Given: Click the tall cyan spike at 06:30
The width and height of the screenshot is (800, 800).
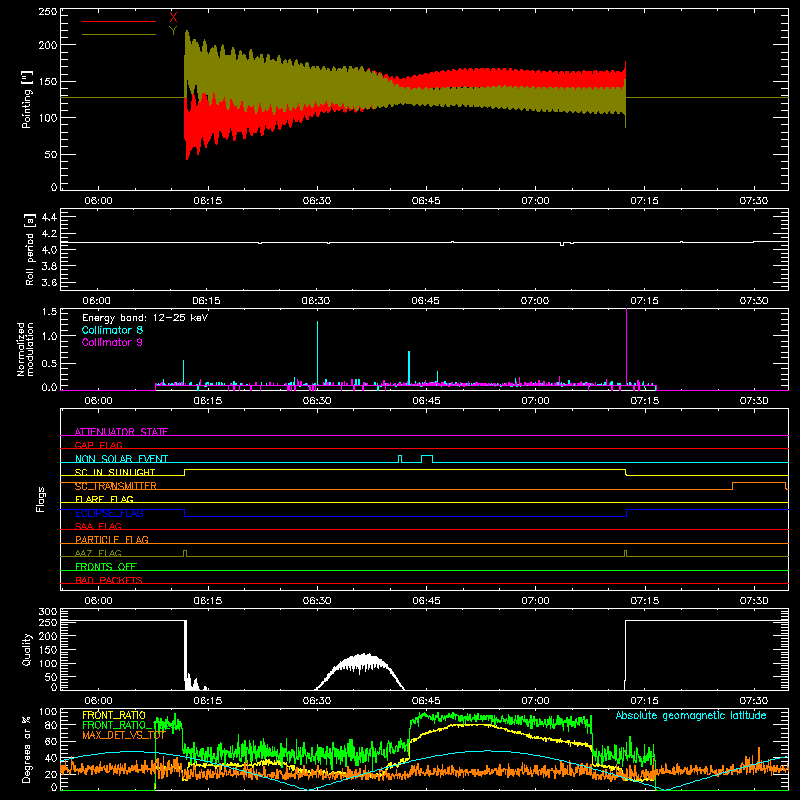Looking at the screenshot, I should (317, 352).
